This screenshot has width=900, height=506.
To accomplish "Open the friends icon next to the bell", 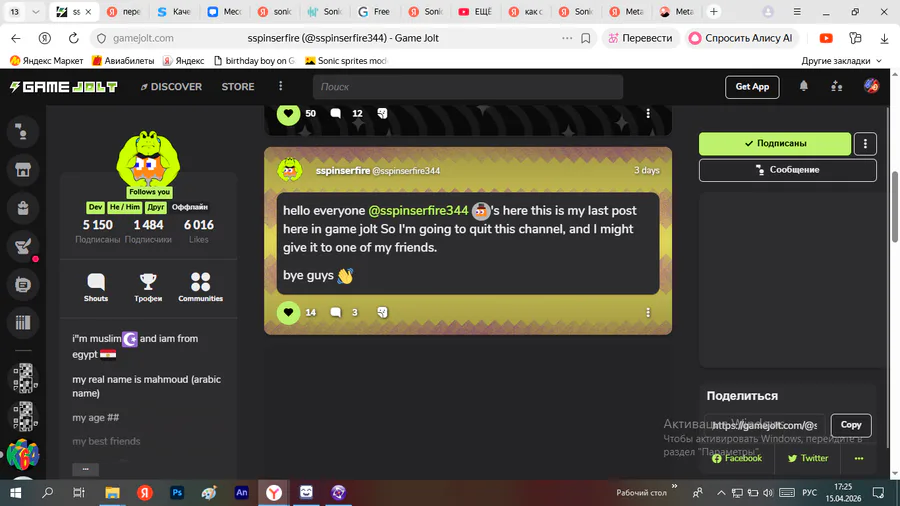I will click(836, 87).
